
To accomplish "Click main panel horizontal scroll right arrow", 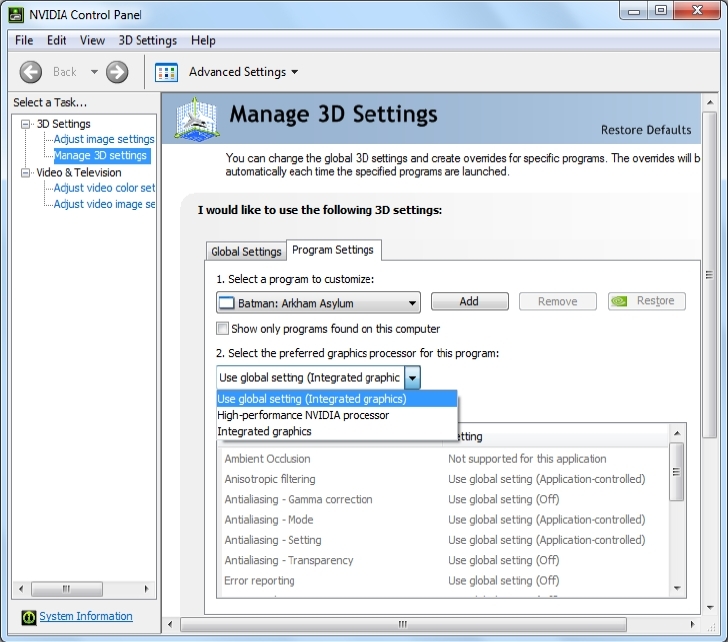I will pos(692,624).
